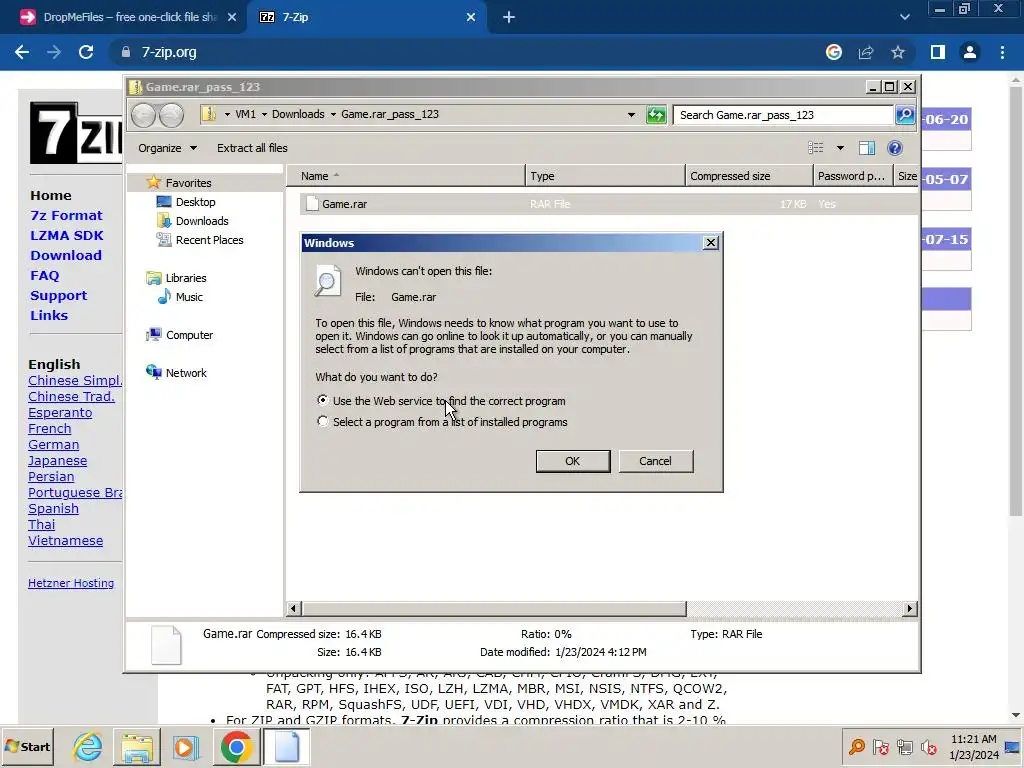1024x768 pixels.
Task: Open the Chrome tab search dropdown
Action: pos(904,17)
